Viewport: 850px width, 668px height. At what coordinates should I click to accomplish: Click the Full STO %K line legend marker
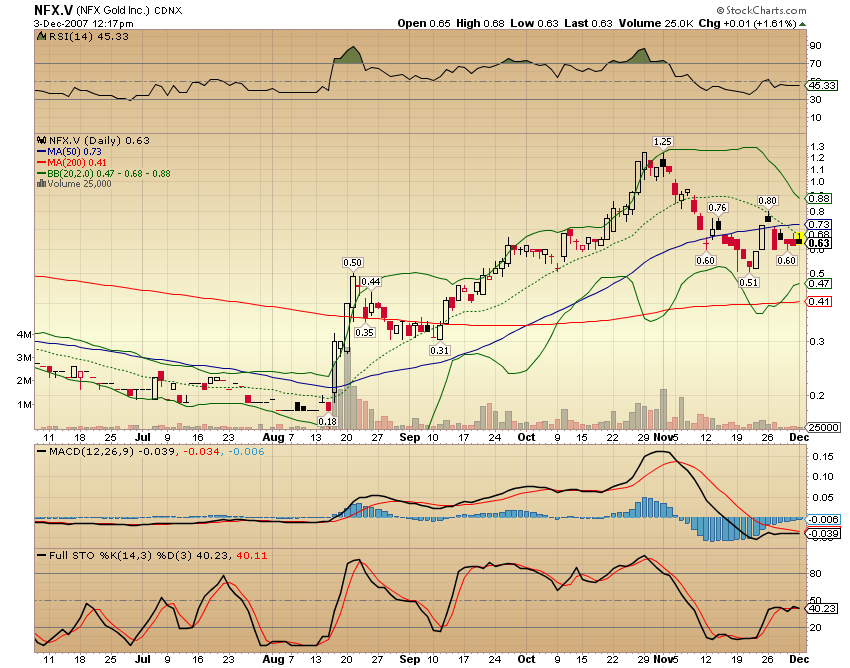(x=41, y=555)
